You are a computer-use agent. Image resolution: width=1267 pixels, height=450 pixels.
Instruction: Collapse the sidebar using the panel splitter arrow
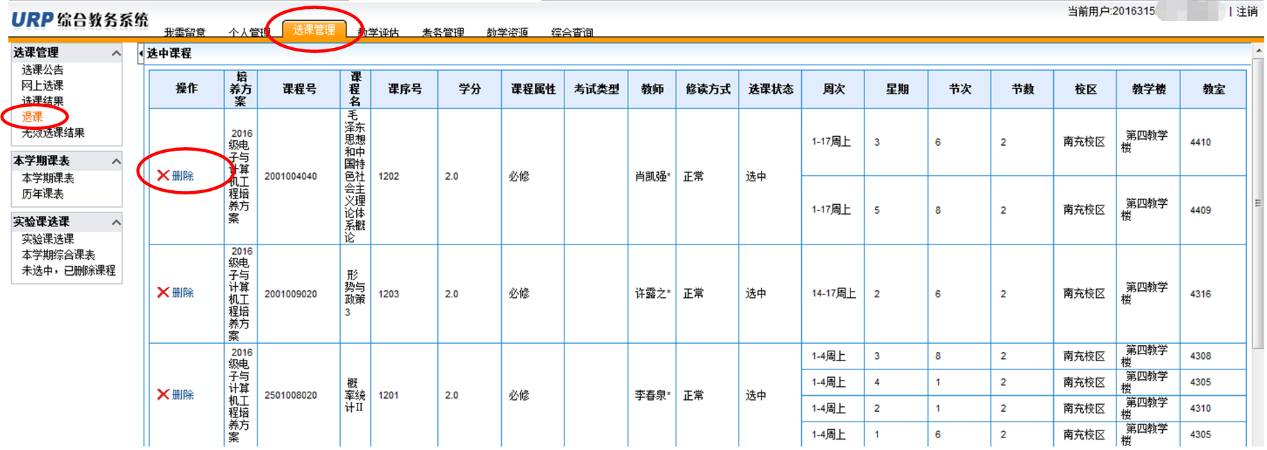click(x=140, y=54)
